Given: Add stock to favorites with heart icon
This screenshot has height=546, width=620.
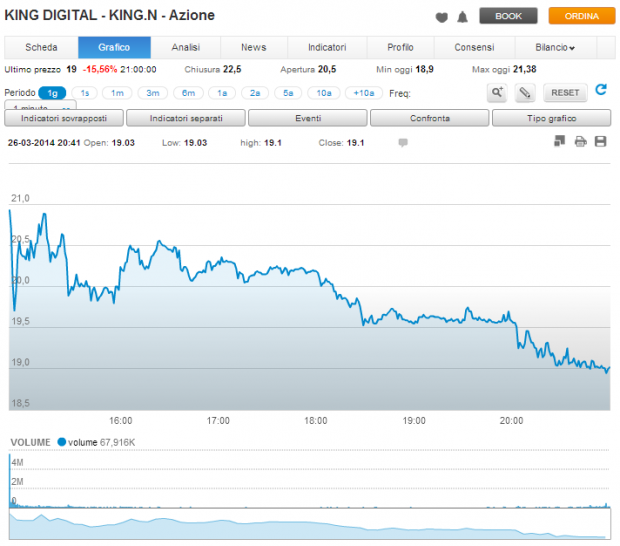Looking at the screenshot, I should (441, 17).
